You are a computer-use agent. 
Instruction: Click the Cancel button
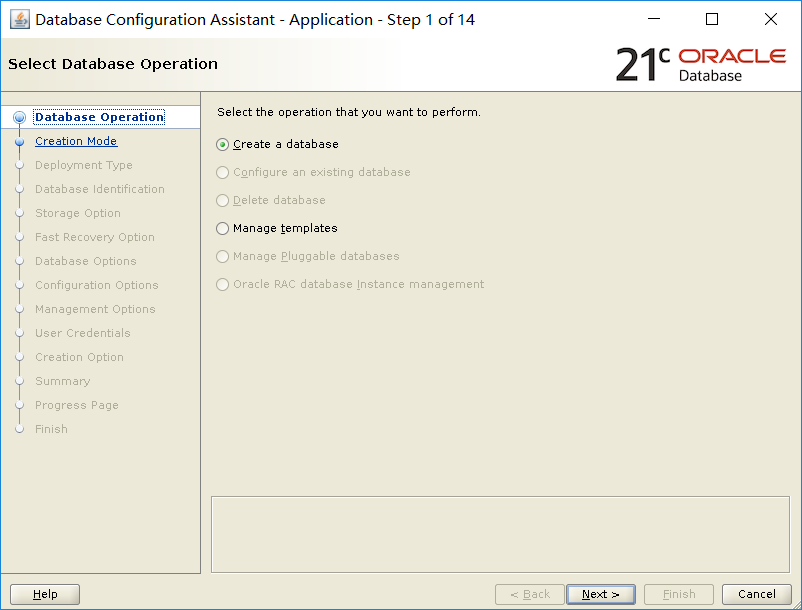point(756,594)
